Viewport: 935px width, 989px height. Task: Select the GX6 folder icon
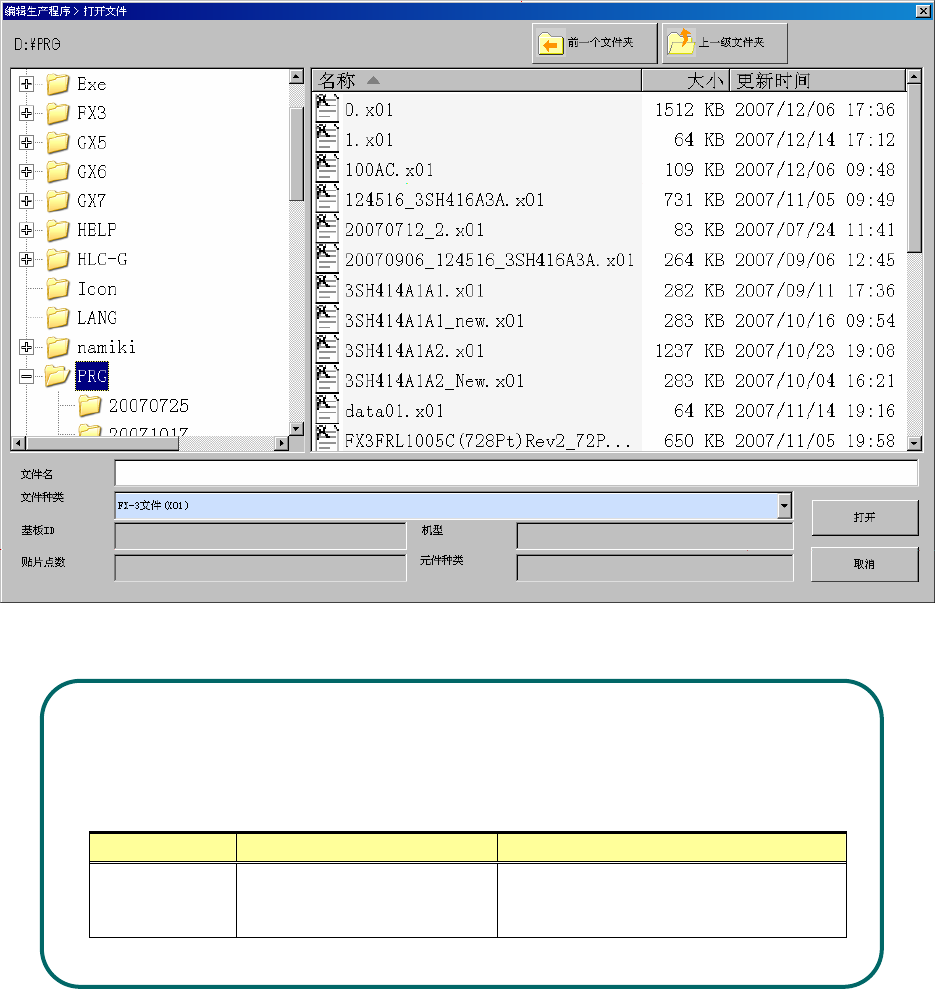pyautogui.click(x=57, y=172)
